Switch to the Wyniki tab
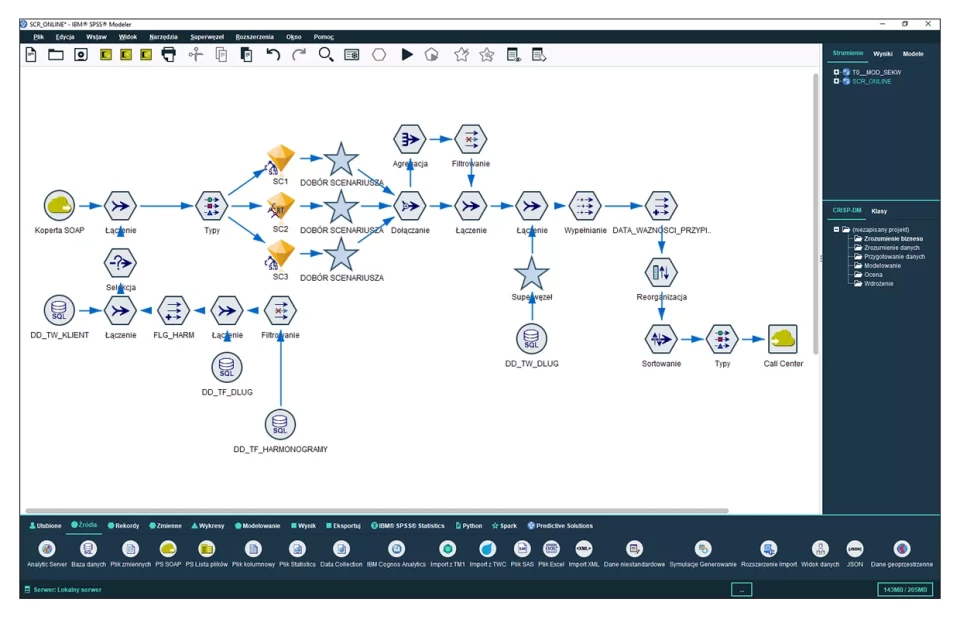 coord(882,53)
